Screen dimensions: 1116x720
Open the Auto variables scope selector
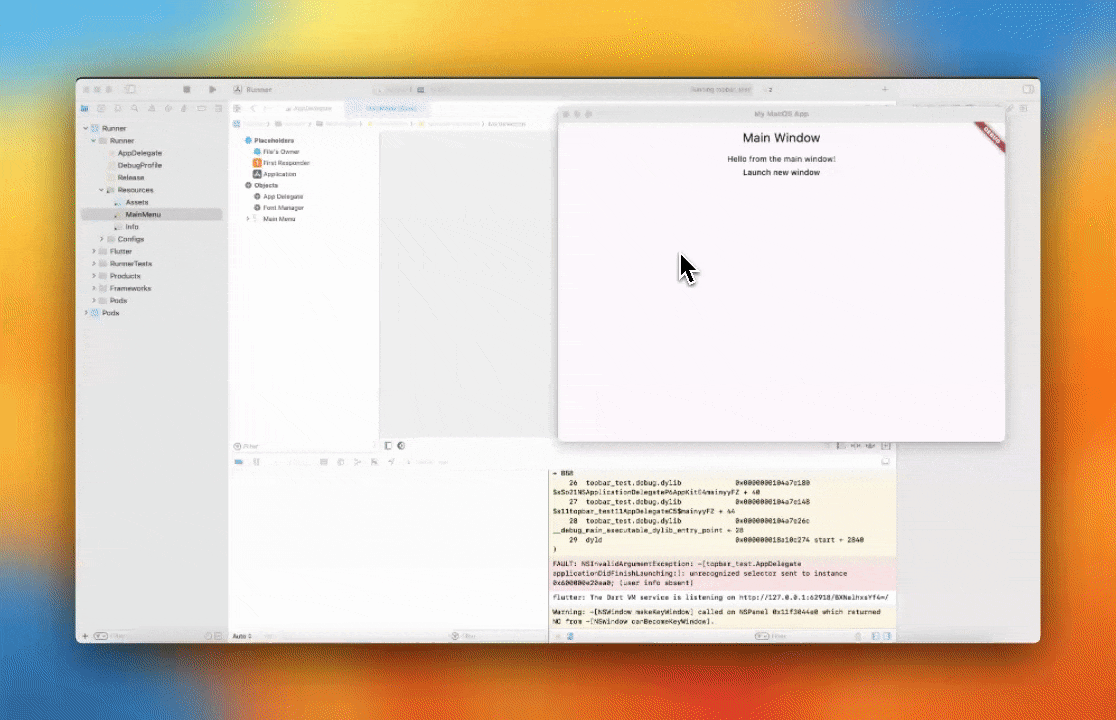tap(242, 636)
